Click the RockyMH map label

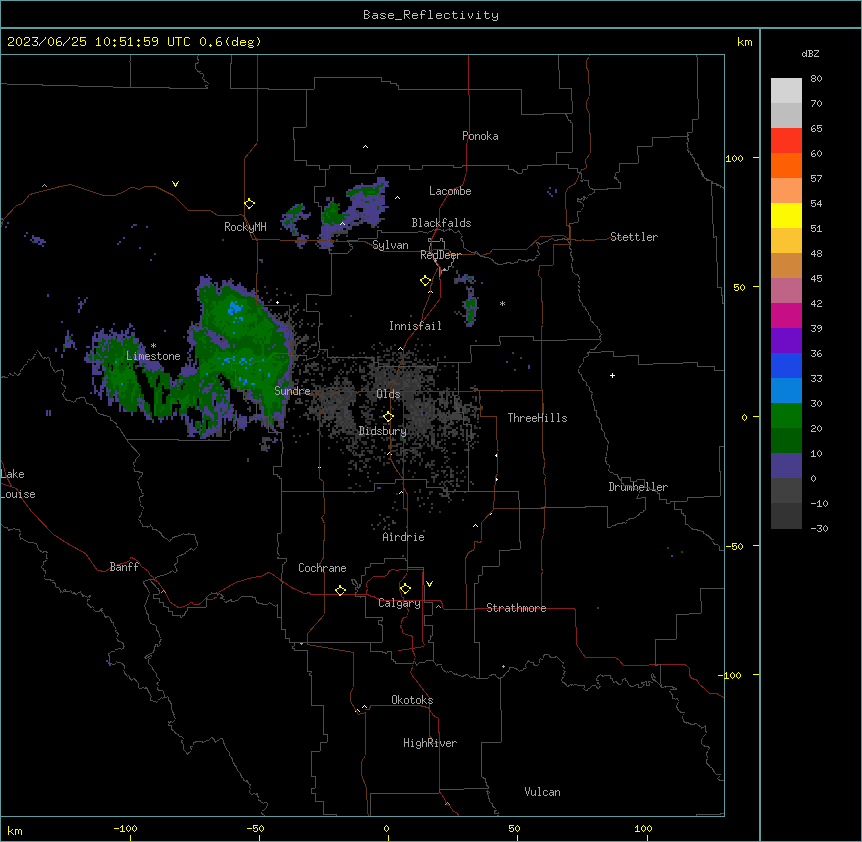[245, 227]
